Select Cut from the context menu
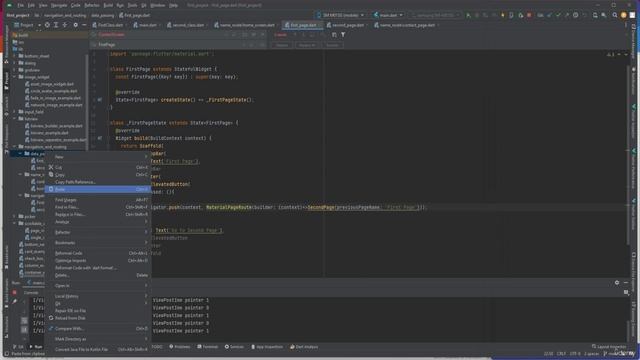 (98, 167)
